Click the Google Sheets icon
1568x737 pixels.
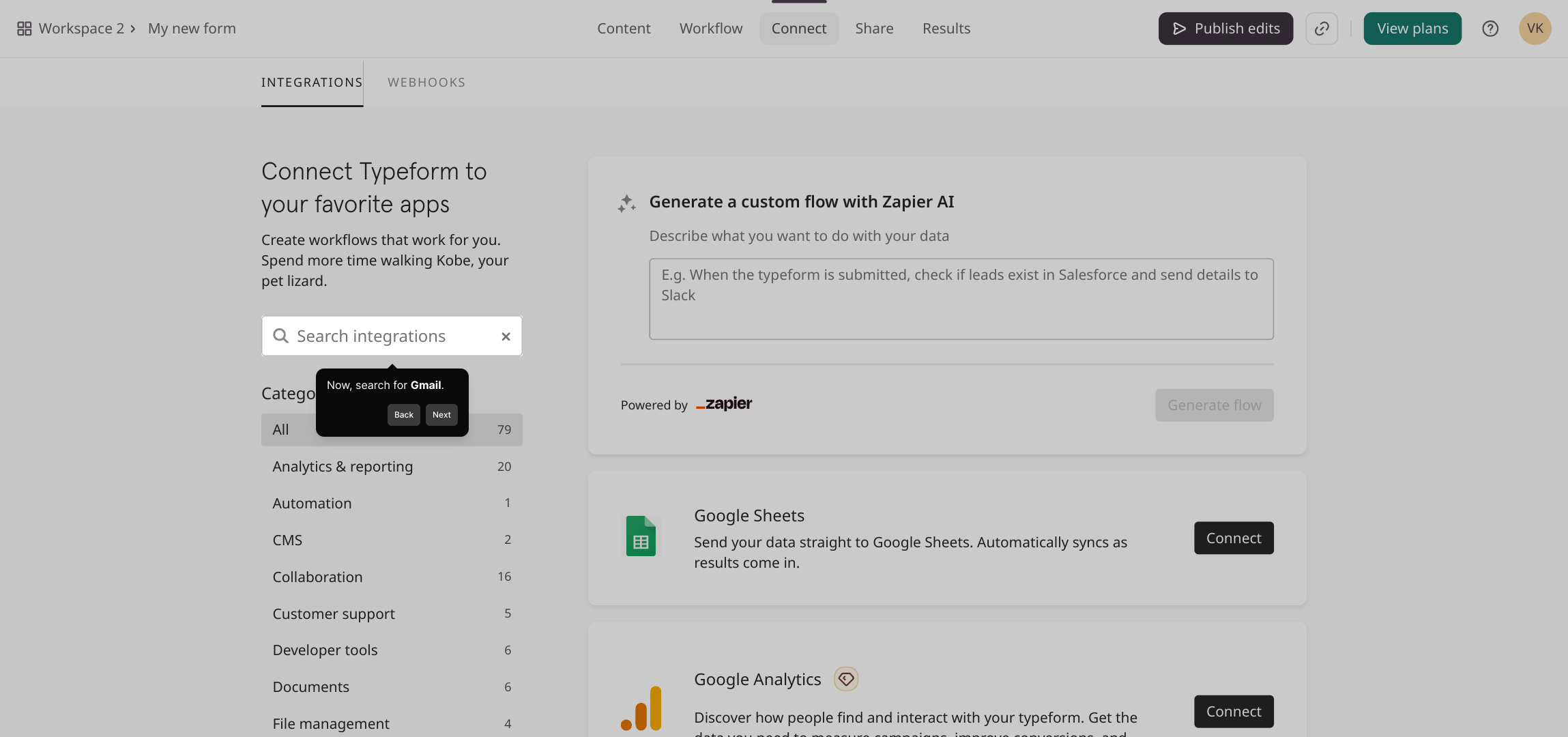[641, 536]
